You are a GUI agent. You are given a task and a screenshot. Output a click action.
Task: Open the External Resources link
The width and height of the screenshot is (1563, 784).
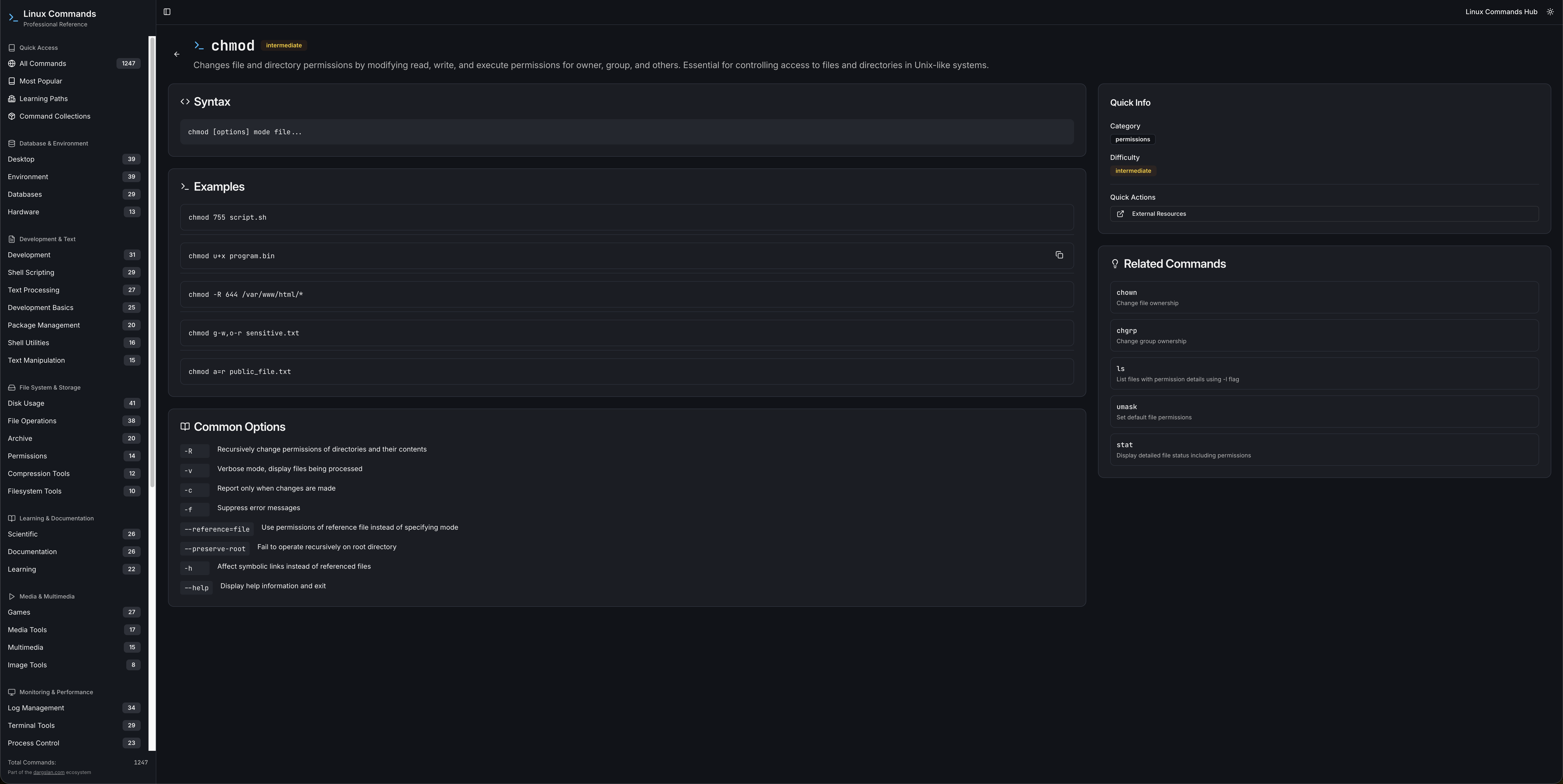pyautogui.click(x=1158, y=213)
